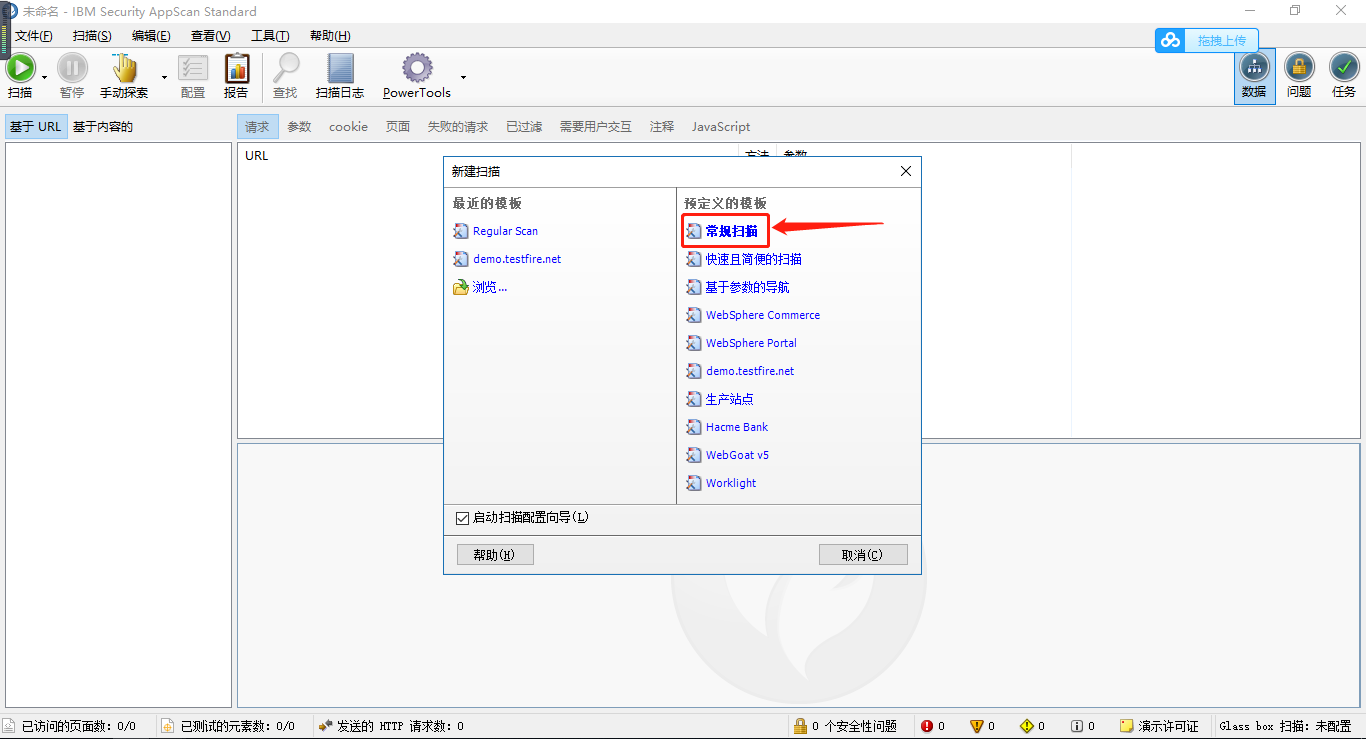
Task: Open recent demo.testfire.net template link
Action: (517, 259)
